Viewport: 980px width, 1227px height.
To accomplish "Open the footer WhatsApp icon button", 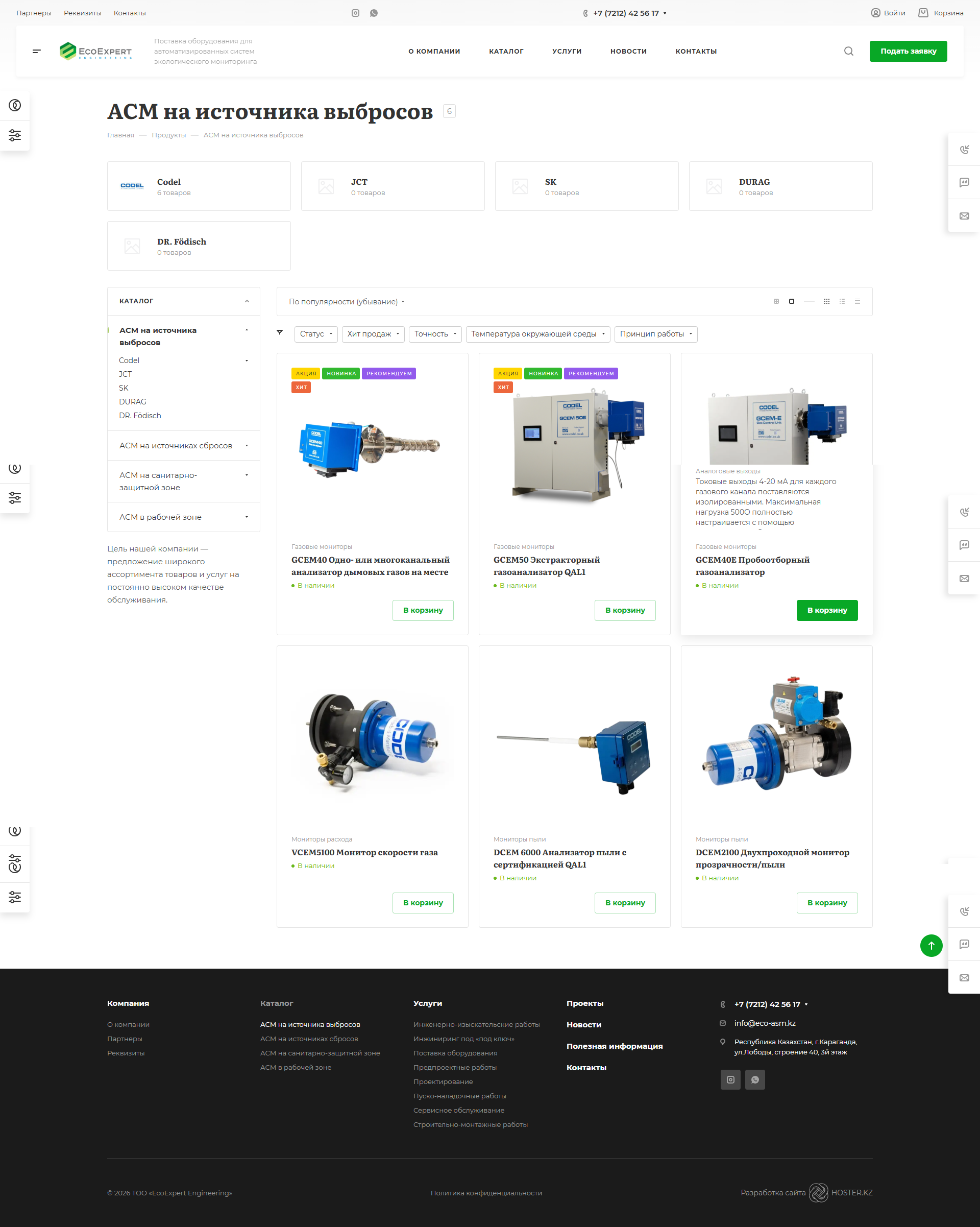I will click(755, 1079).
